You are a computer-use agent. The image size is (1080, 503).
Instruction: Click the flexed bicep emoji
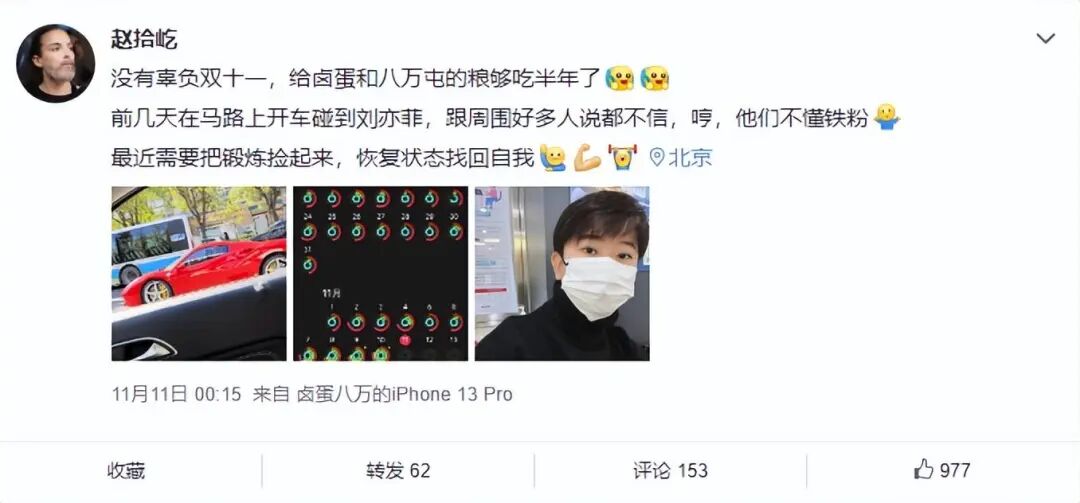point(588,158)
